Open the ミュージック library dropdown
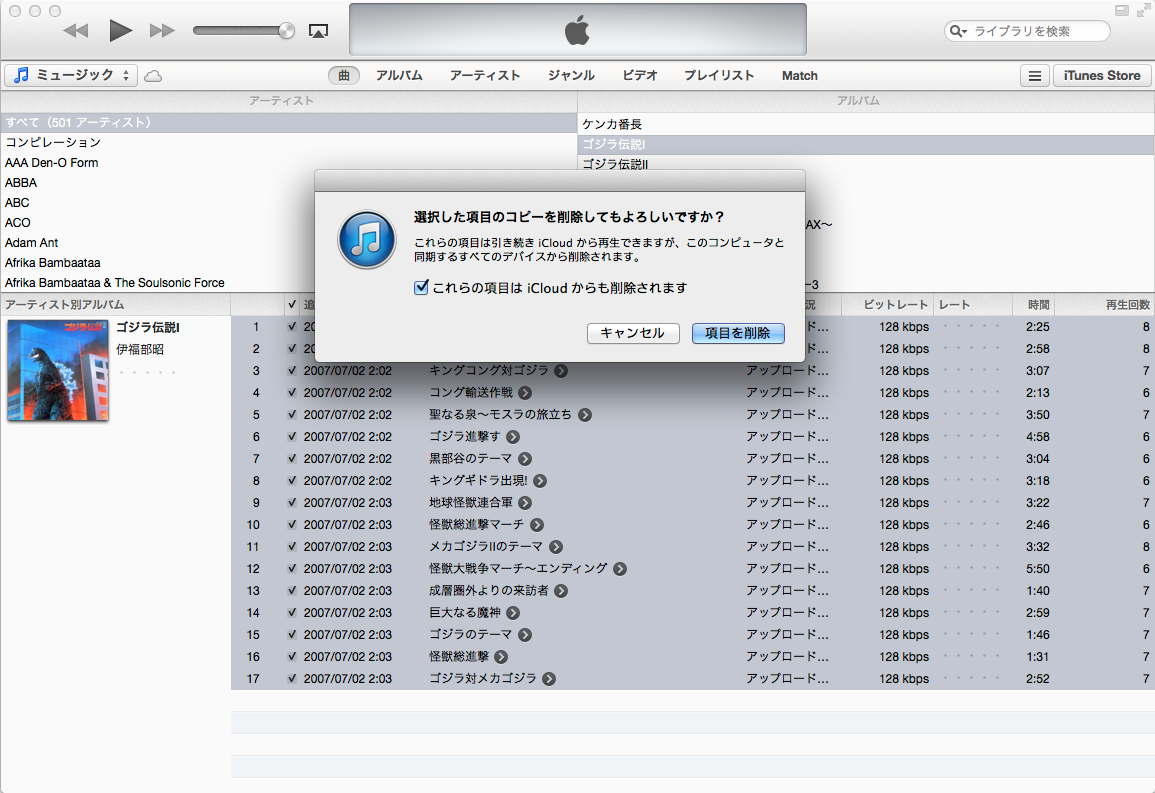1155x793 pixels. point(71,75)
